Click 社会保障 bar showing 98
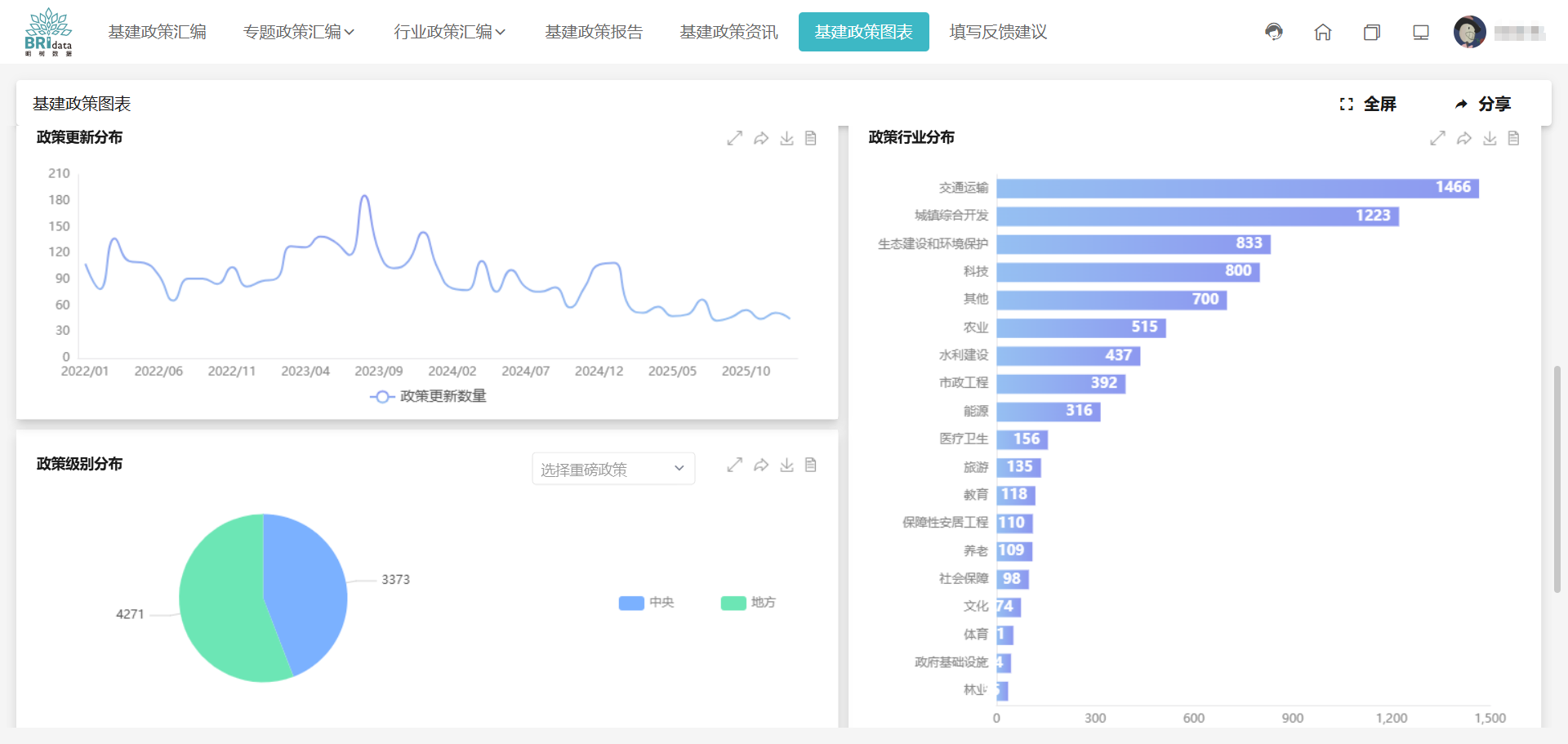Screen dimensions: 1568x744 [x=1013, y=579]
